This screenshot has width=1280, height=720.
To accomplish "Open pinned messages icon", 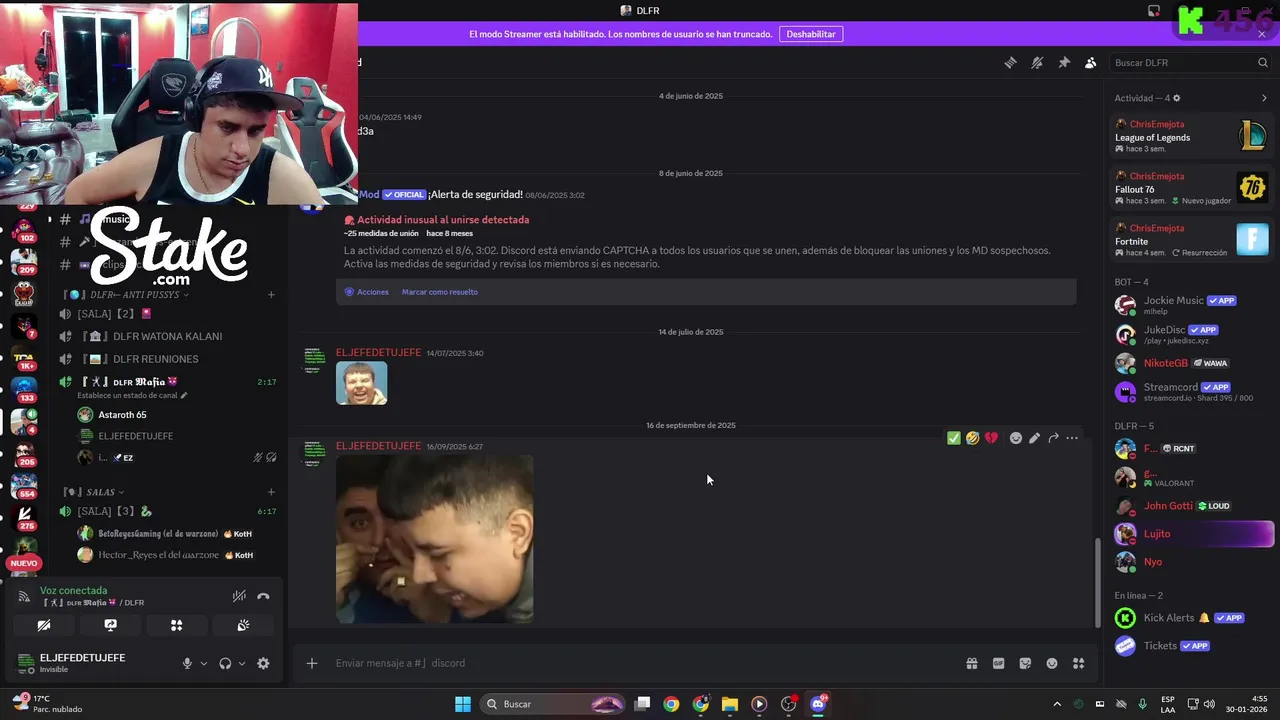I will 1064,62.
